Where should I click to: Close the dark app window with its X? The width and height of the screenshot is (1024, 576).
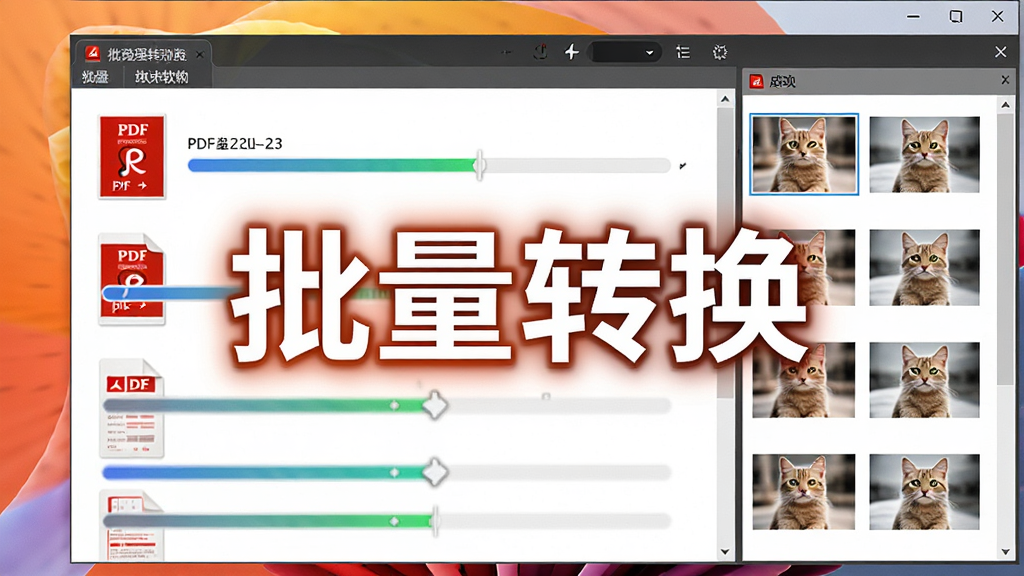pos(1000,52)
